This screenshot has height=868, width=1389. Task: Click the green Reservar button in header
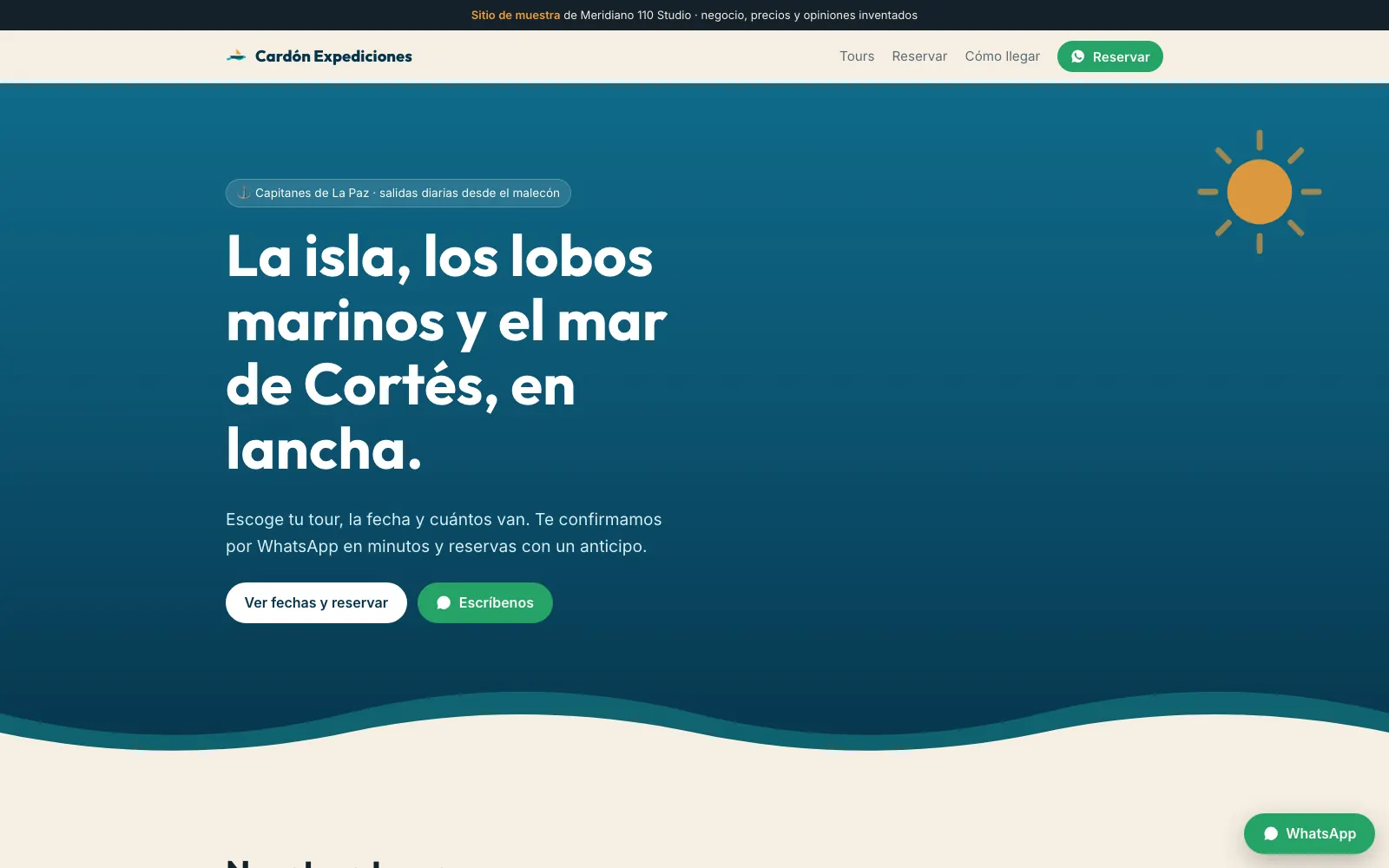point(1109,56)
